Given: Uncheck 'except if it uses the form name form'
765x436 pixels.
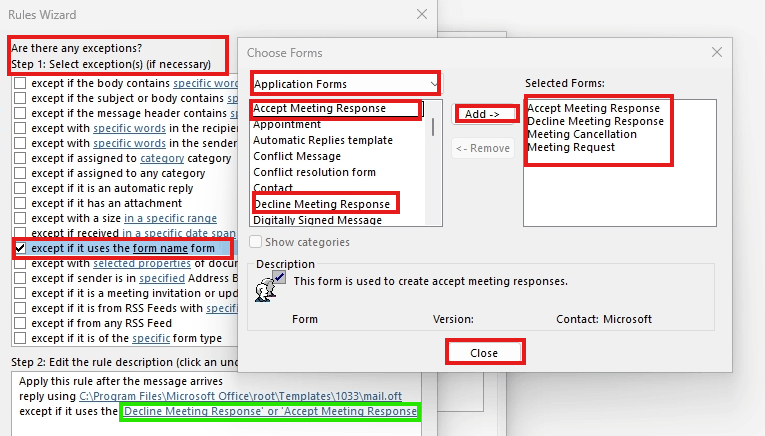Looking at the screenshot, I should 20,248.
